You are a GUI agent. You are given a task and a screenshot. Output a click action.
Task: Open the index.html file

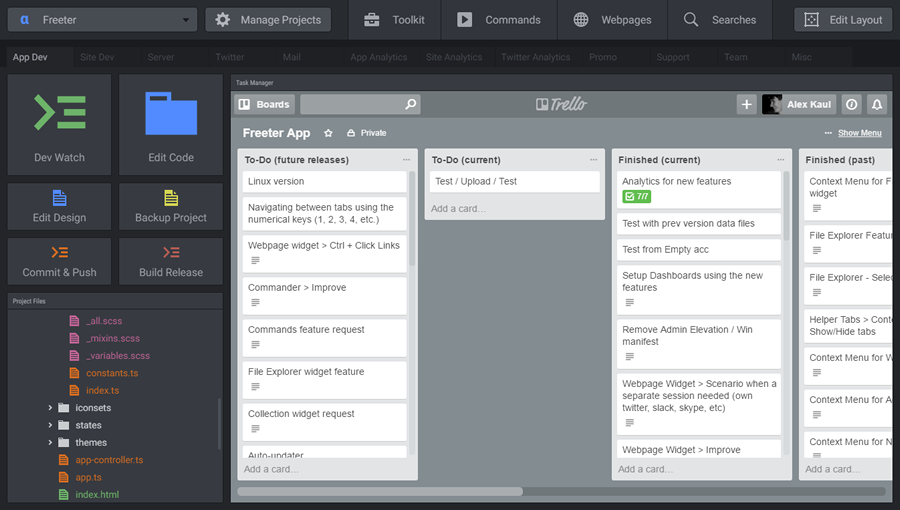point(97,495)
